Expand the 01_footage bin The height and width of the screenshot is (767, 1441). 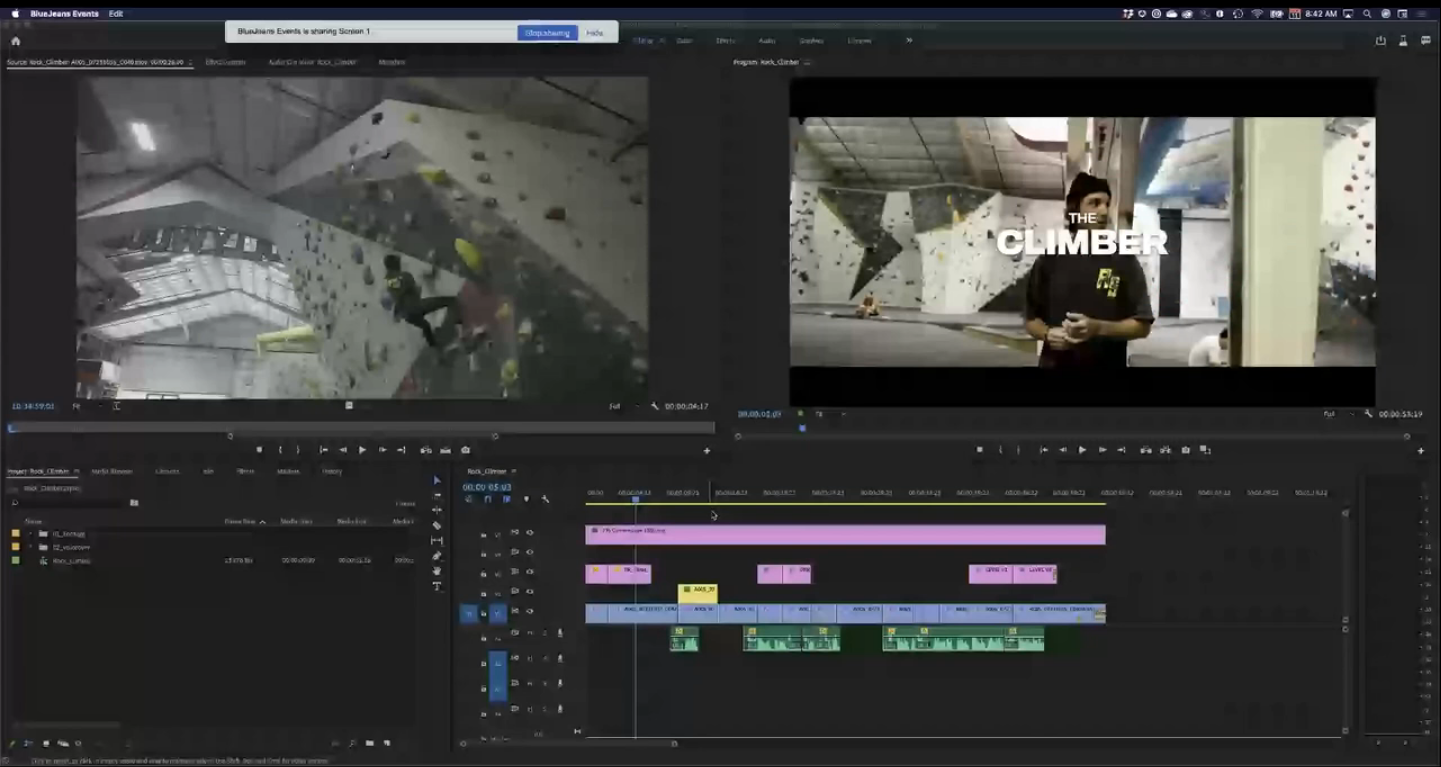[30, 534]
